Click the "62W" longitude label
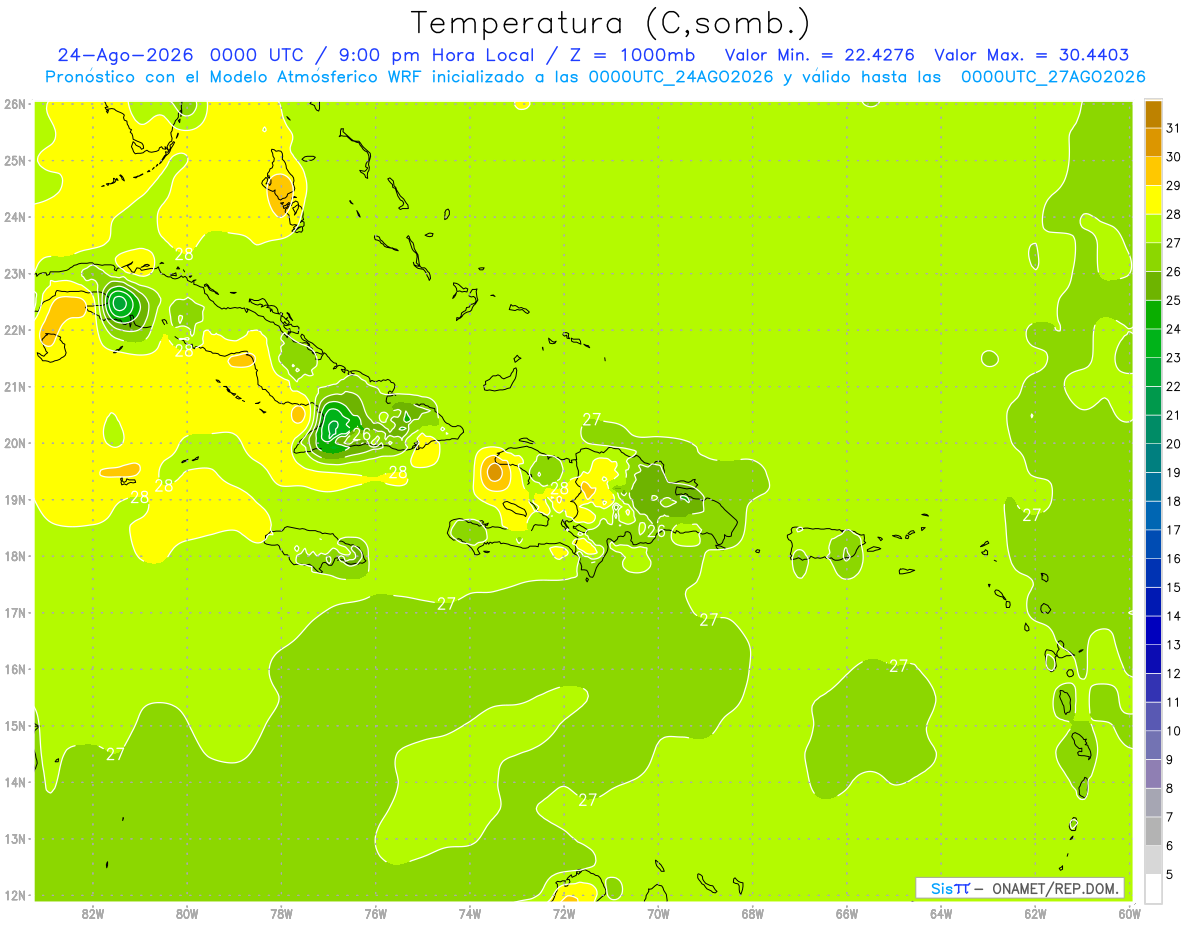Screen dimensions: 1200x927 1035,913
